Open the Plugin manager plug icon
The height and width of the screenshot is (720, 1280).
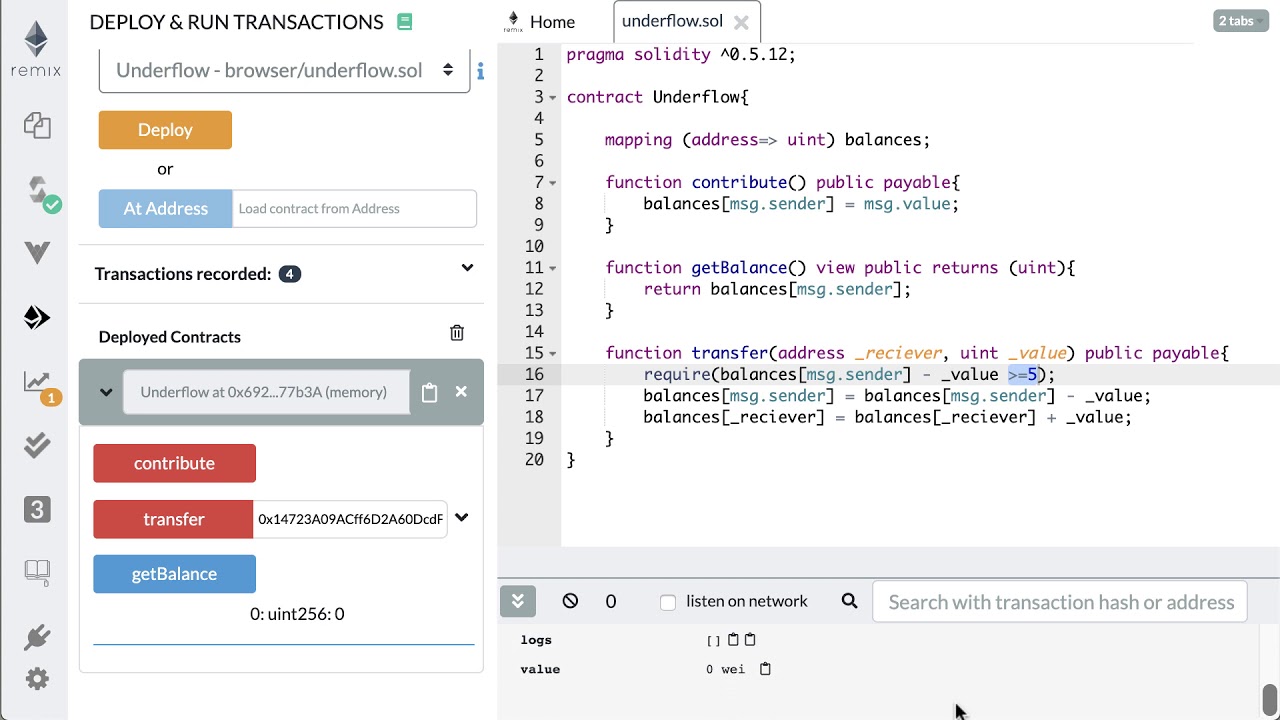(x=37, y=636)
